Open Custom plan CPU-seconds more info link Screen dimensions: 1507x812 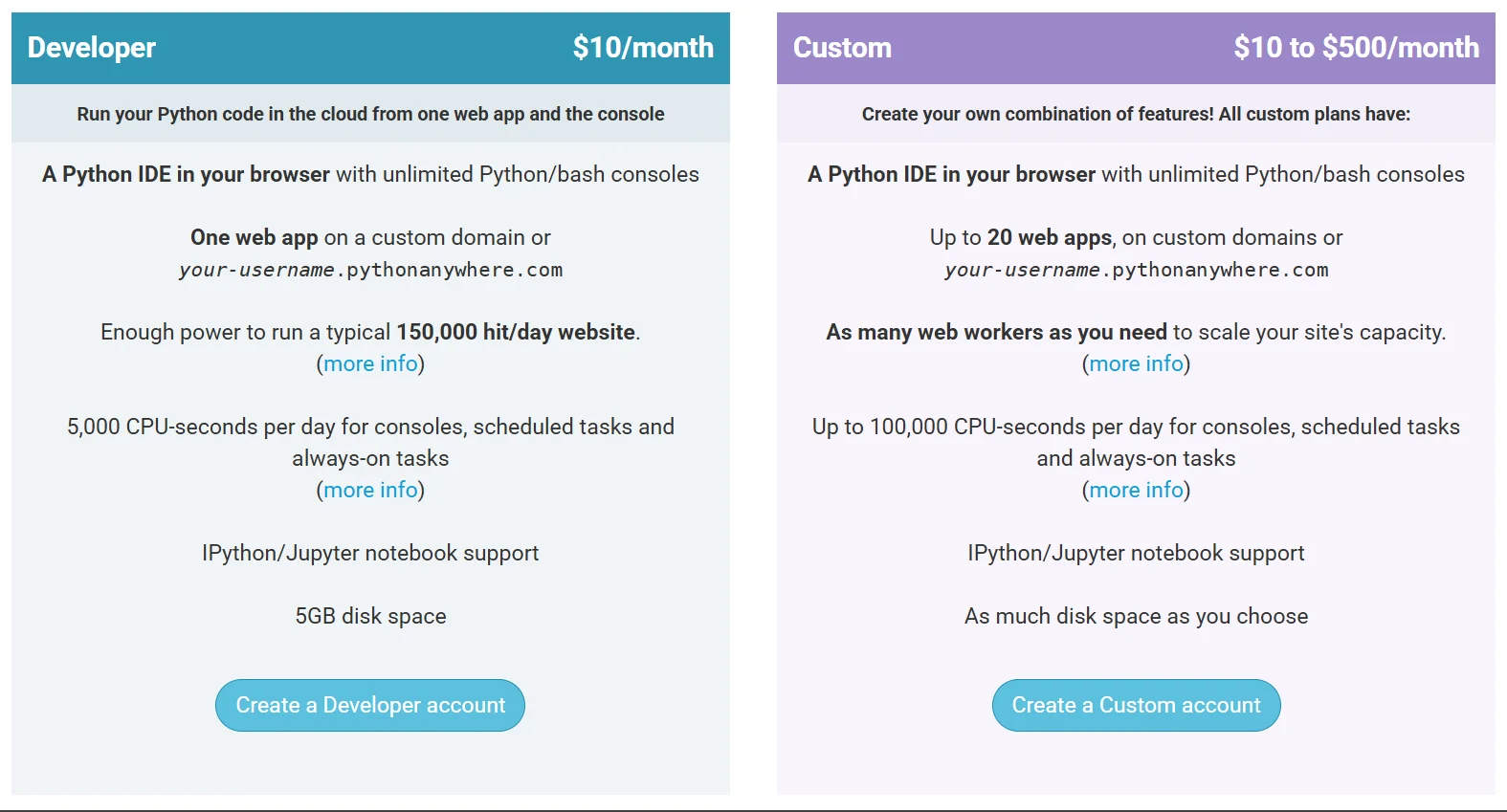[x=1136, y=490]
